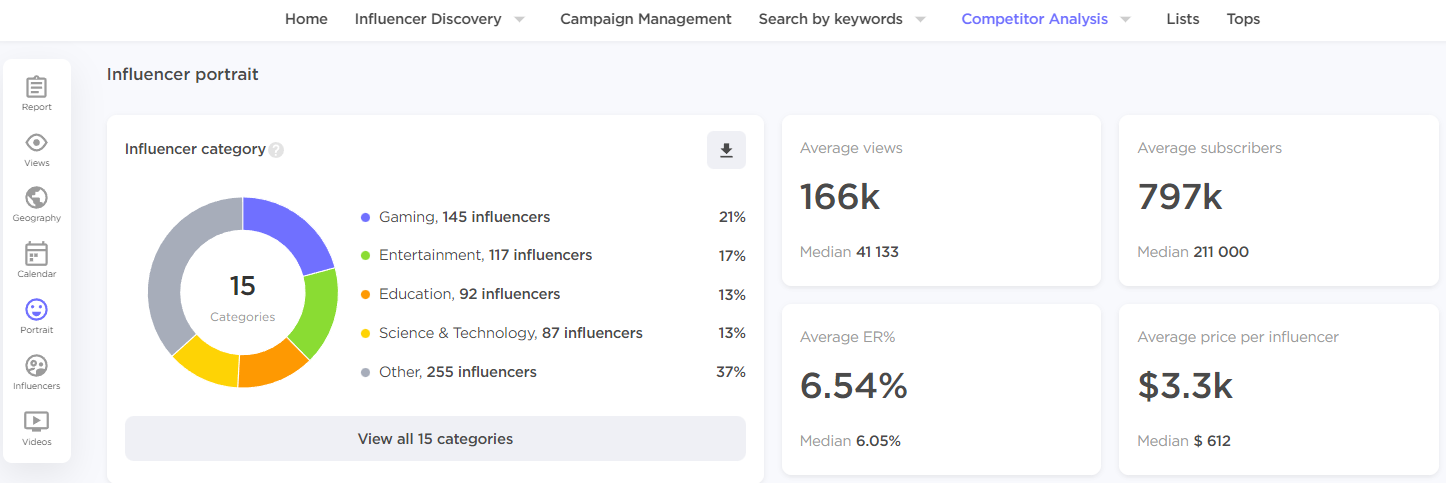
Task: Go to Views section in sidebar
Action: click(x=36, y=149)
